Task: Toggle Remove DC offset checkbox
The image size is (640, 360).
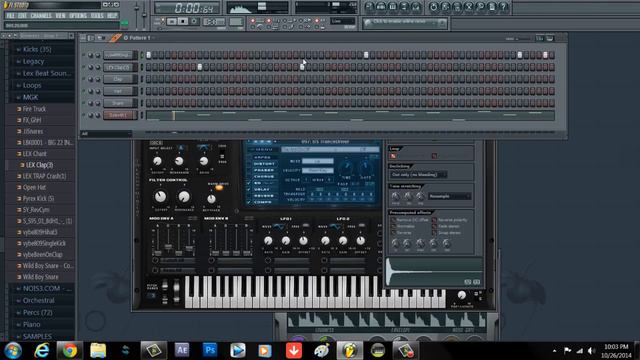Action: (393, 220)
